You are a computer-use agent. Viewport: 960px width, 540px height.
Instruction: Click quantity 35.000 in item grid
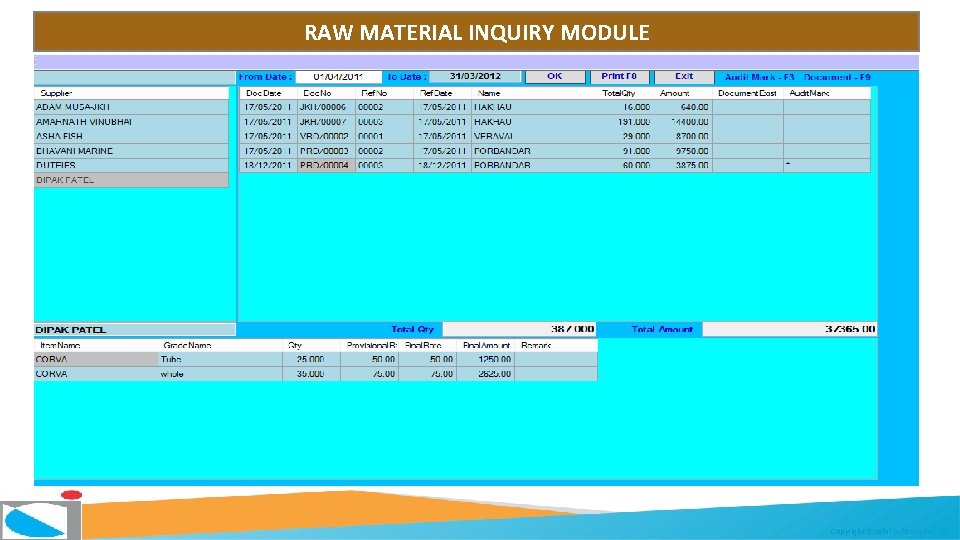point(311,373)
